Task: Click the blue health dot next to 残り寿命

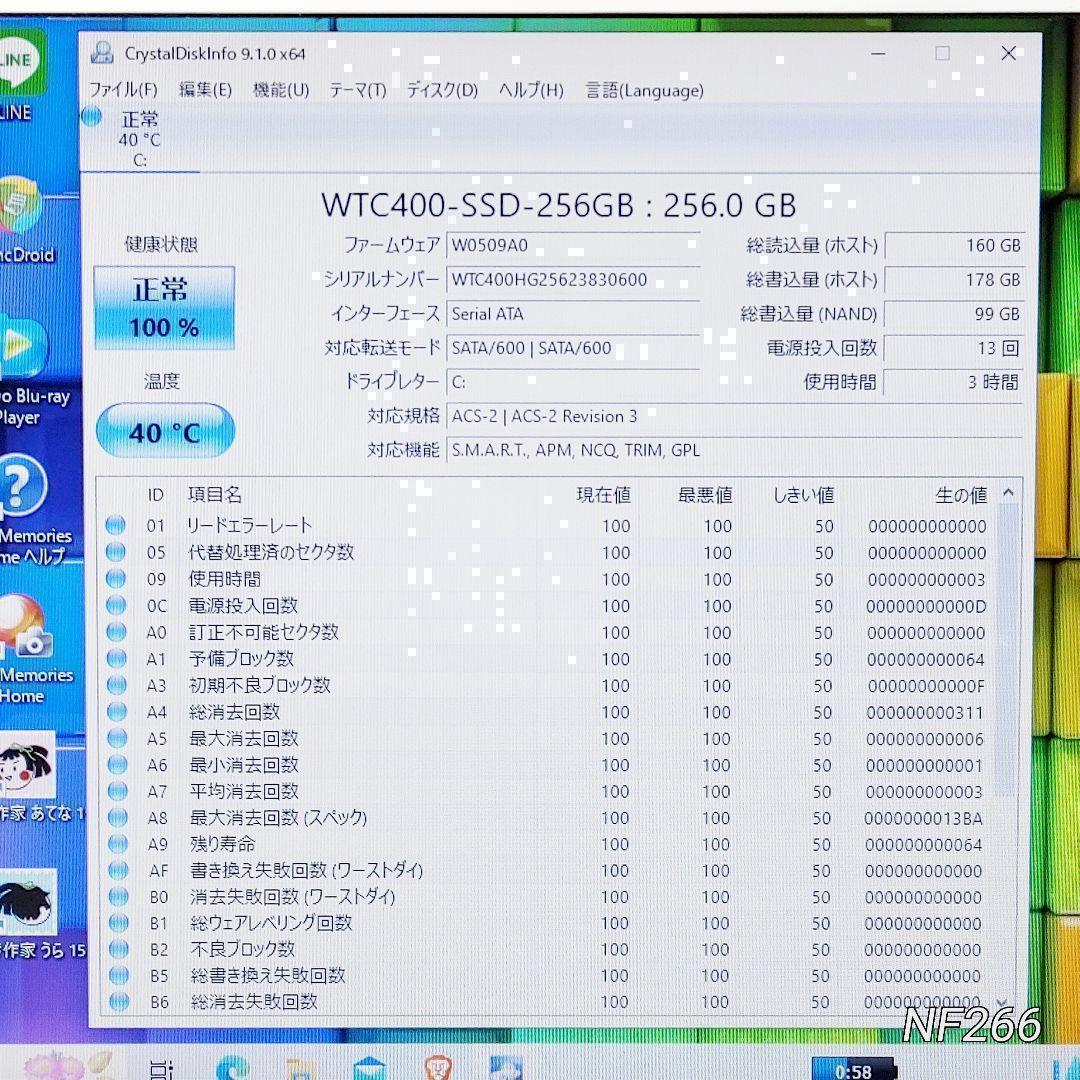Action: click(117, 844)
